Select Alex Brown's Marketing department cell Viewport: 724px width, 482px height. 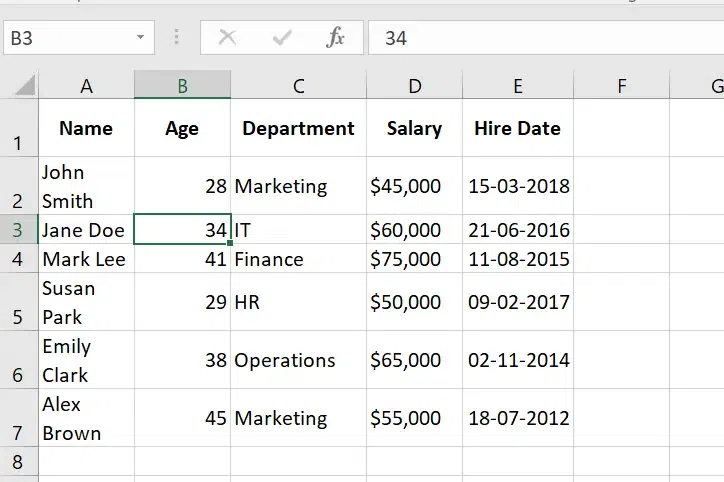[x=299, y=418]
